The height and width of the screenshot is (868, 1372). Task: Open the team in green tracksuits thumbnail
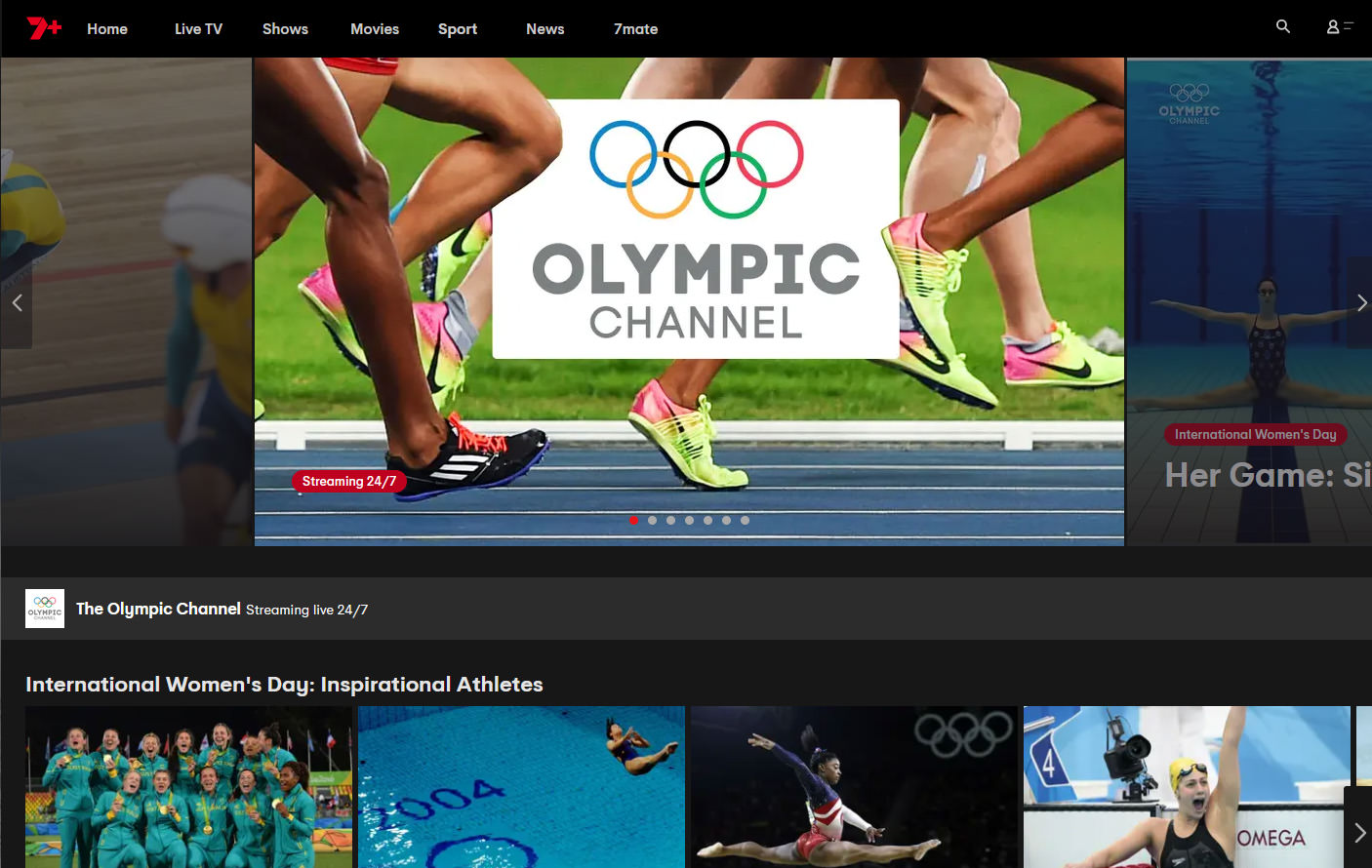point(188,787)
